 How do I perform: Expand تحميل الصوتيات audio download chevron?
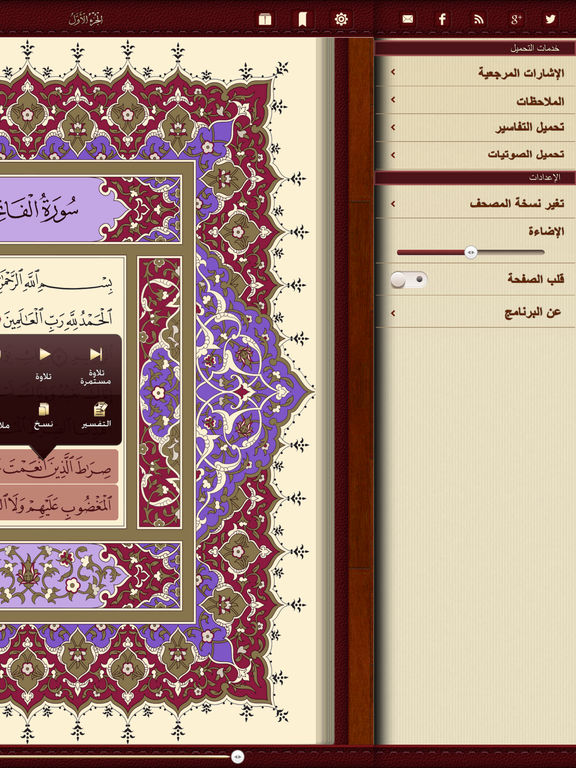[393, 155]
